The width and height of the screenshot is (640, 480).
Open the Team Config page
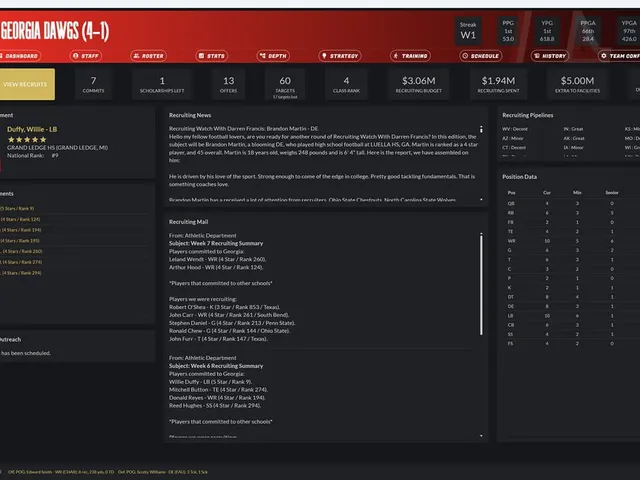point(620,56)
